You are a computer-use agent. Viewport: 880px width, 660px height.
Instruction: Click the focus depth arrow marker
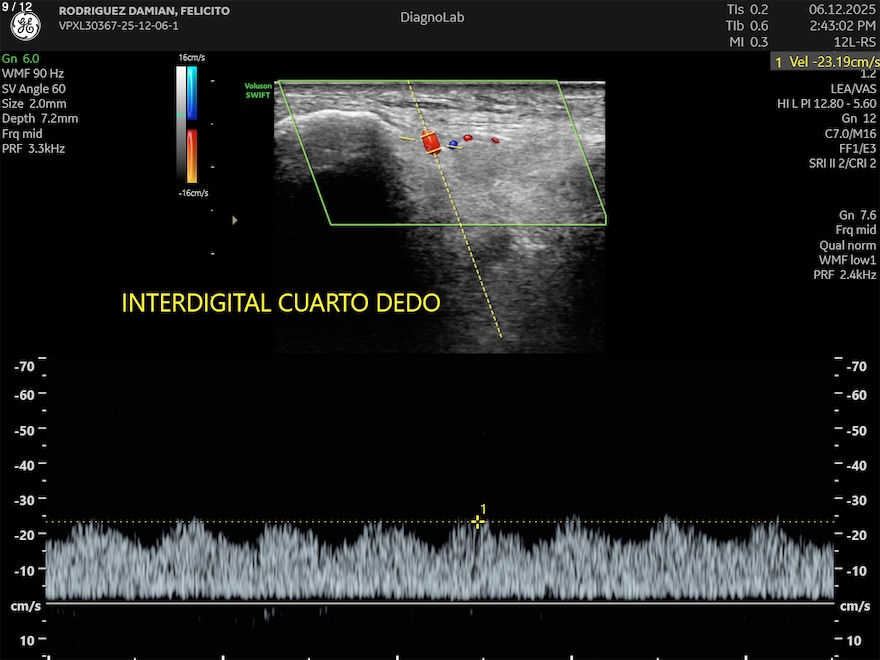(235, 219)
